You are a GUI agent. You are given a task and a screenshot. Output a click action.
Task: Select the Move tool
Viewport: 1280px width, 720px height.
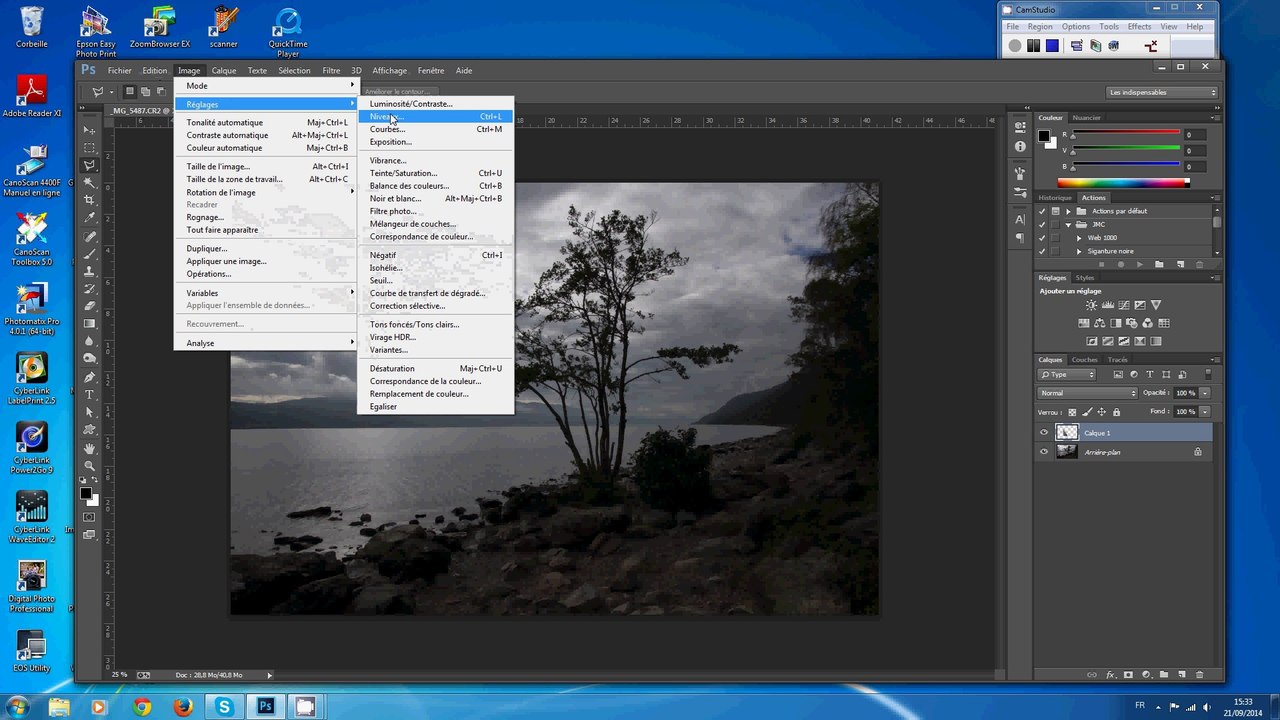(x=90, y=130)
